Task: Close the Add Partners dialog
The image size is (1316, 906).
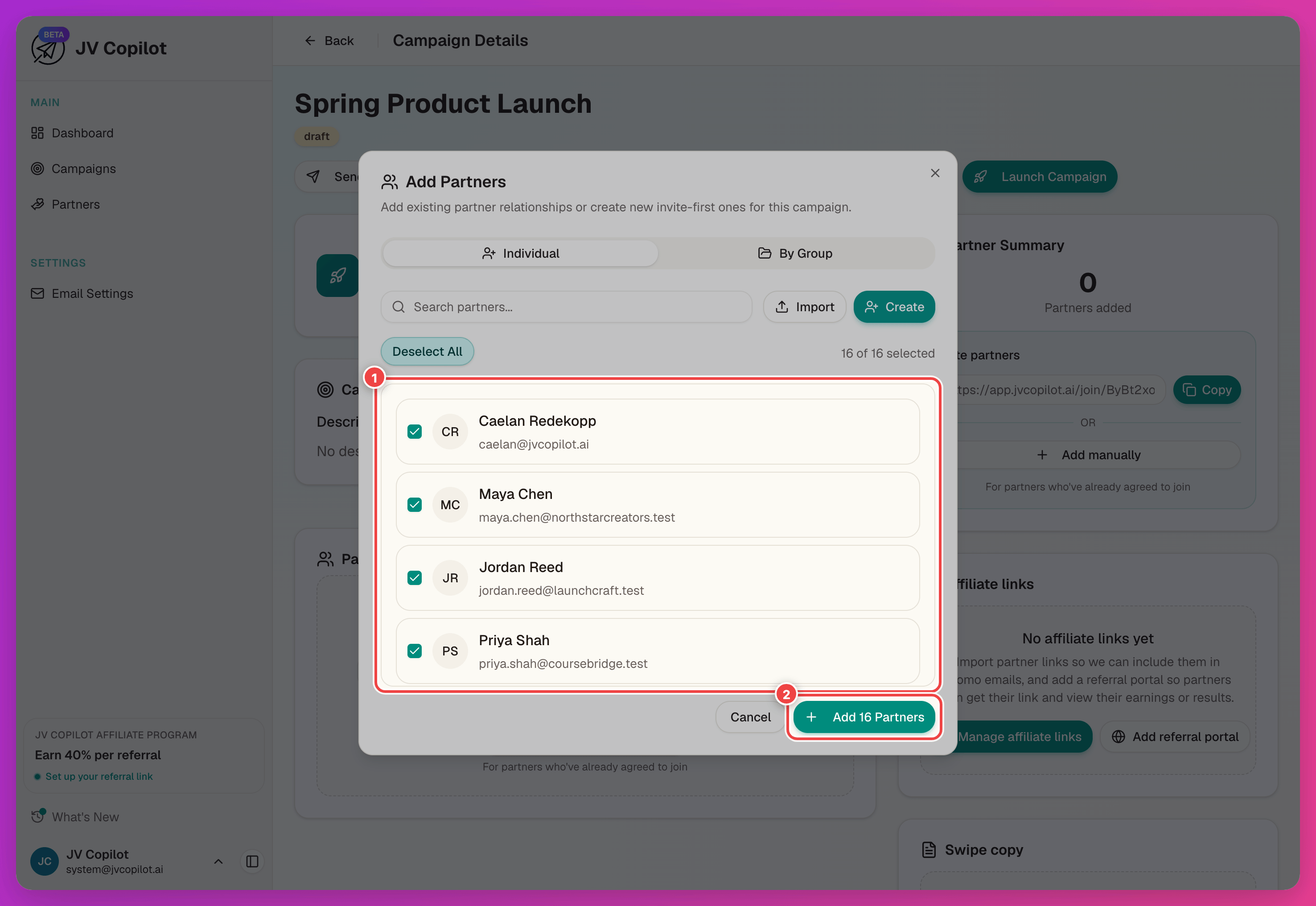Action: 935,173
